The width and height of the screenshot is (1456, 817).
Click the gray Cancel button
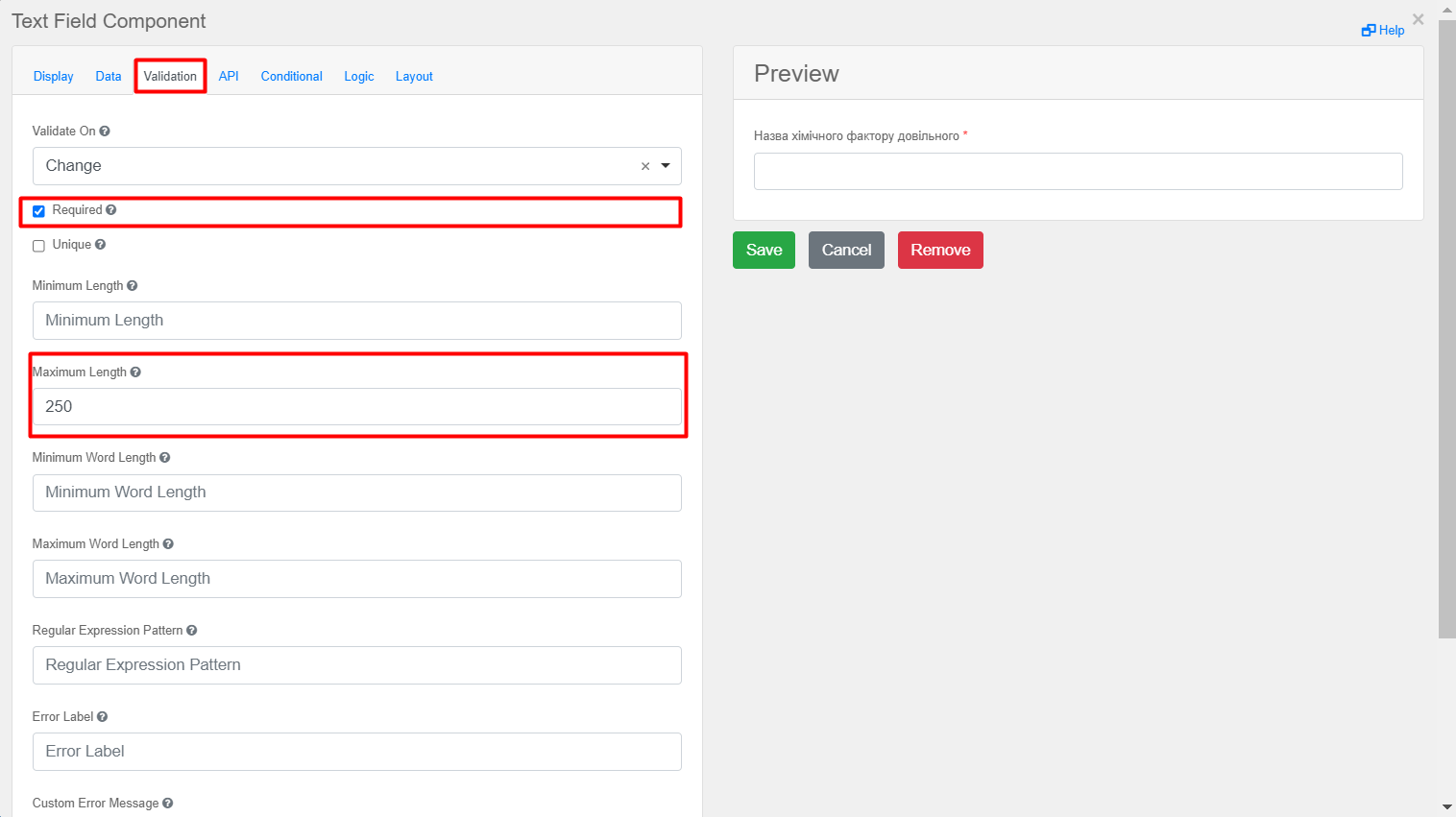pyautogui.click(x=846, y=251)
